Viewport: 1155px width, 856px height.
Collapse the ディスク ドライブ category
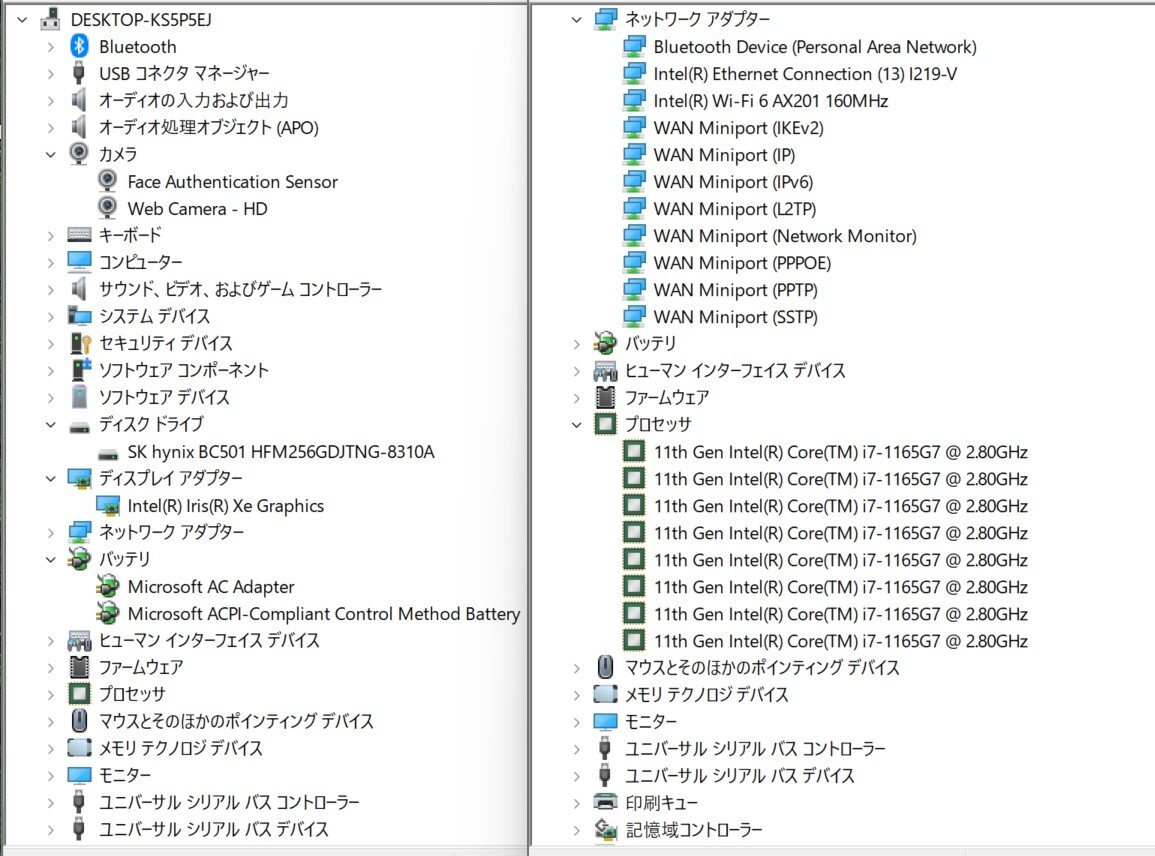click(50, 425)
